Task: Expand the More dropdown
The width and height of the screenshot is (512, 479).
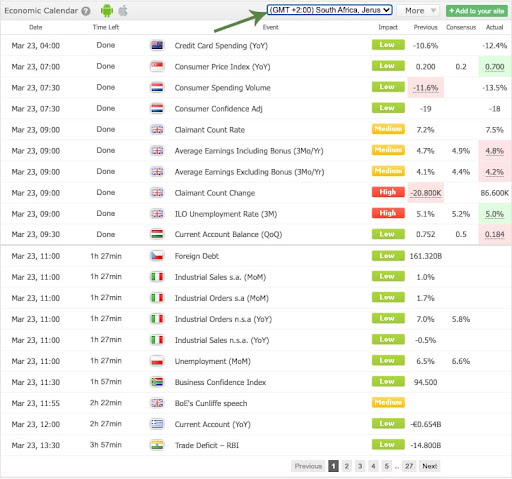Action: coord(418,11)
